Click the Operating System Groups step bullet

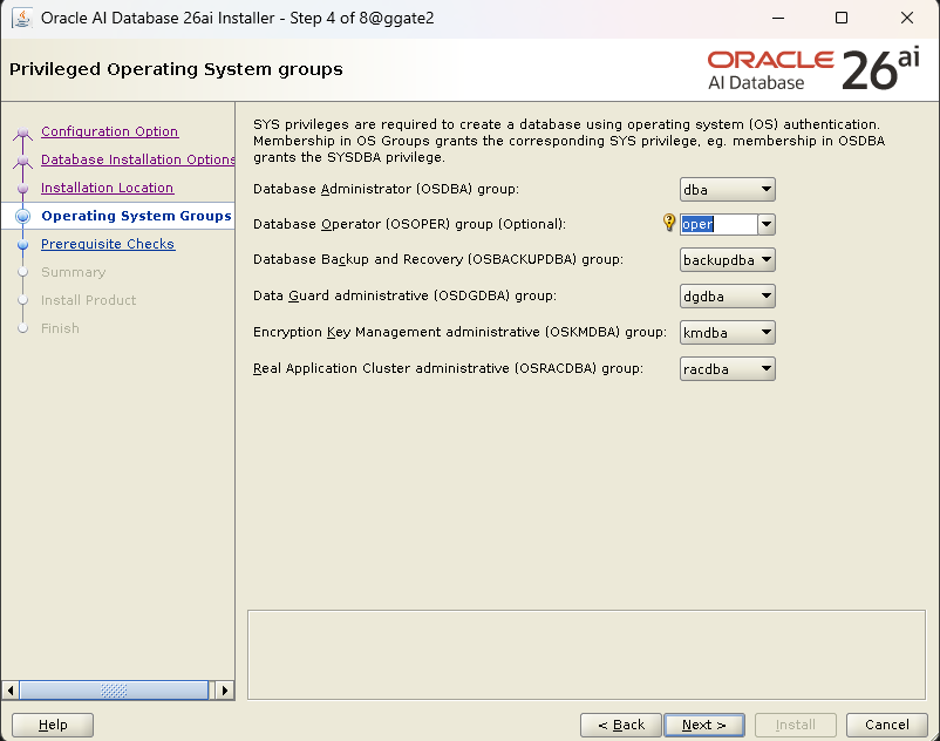[x=23, y=216]
